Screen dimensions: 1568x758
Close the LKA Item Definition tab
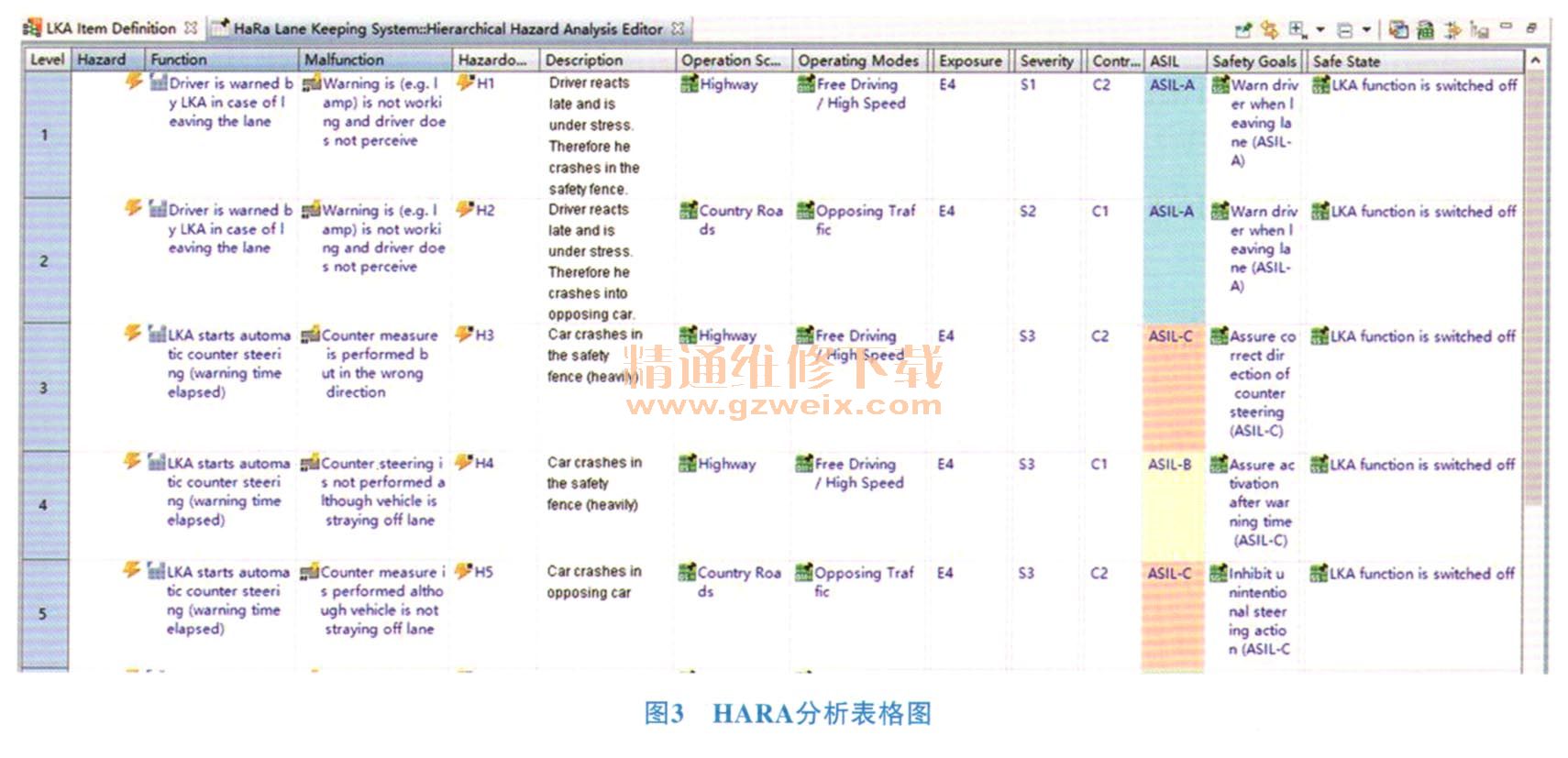[191, 27]
